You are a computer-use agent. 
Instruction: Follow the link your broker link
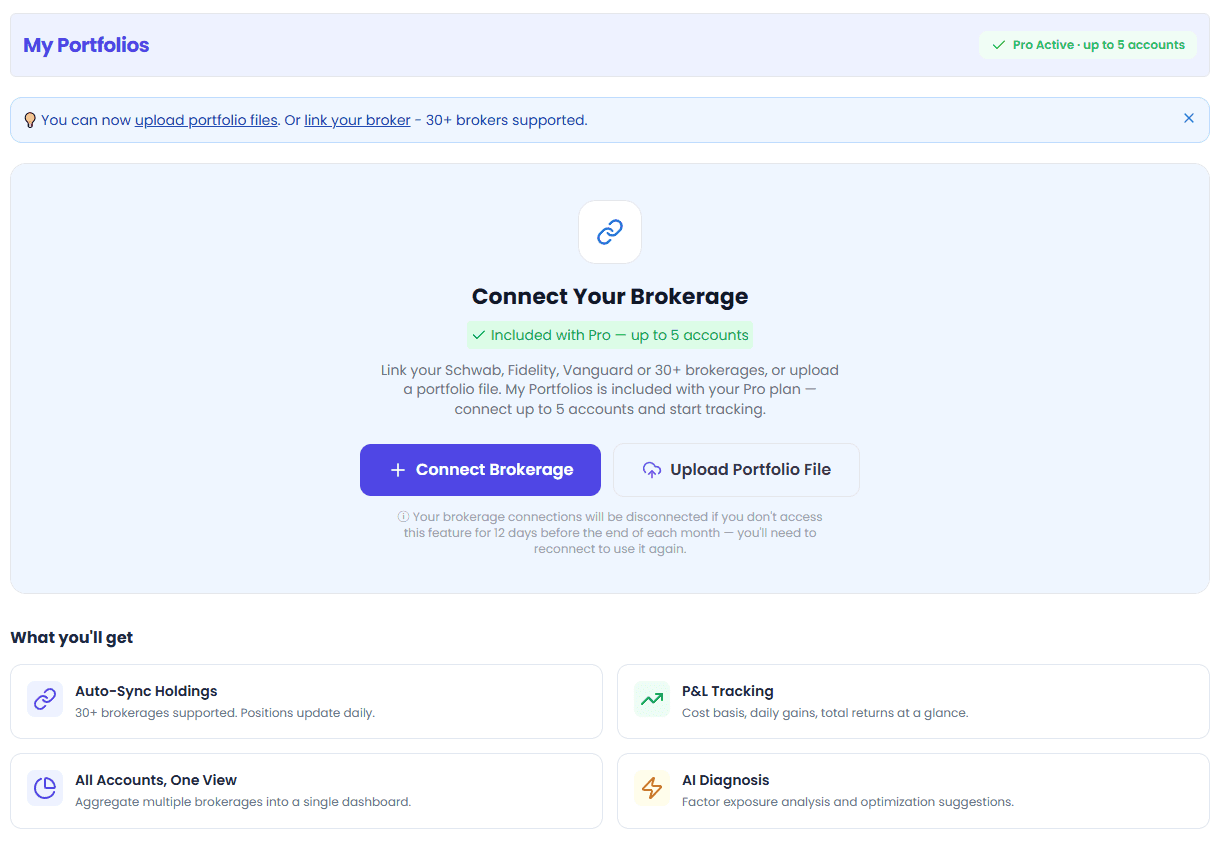(357, 120)
